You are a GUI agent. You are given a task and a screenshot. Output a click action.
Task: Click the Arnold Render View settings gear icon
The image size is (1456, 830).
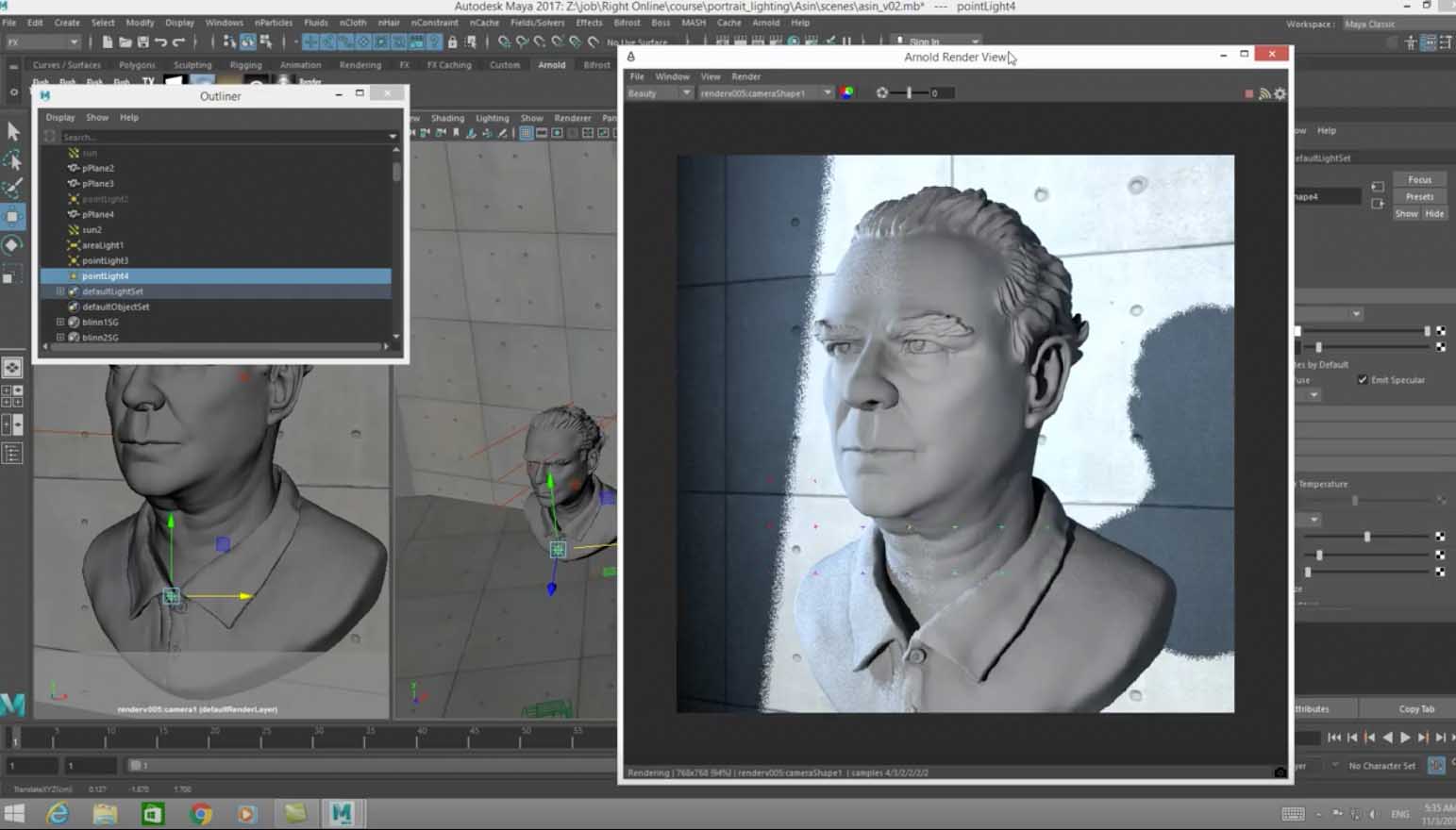[1280, 93]
